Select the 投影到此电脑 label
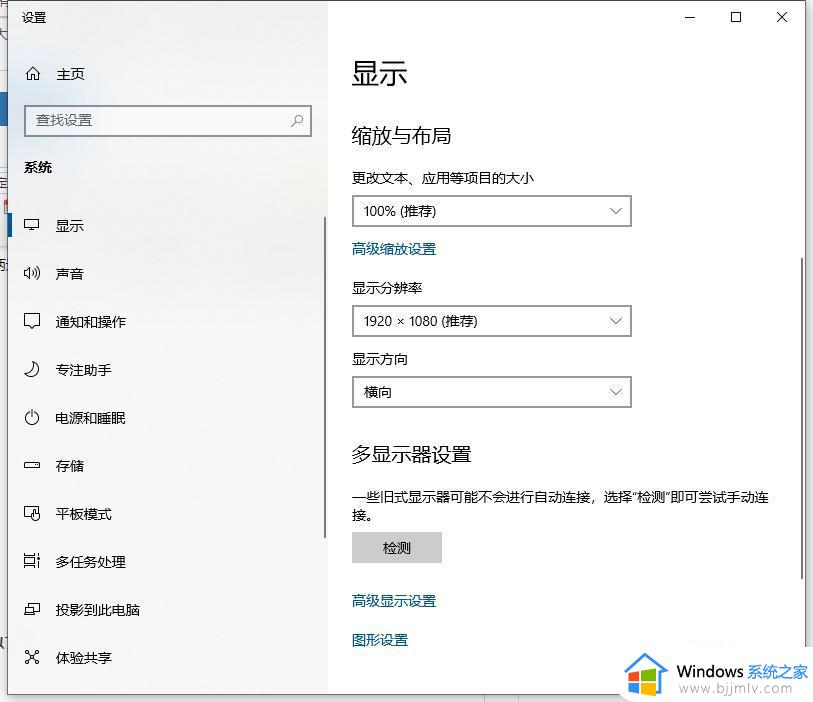The width and height of the screenshot is (813, 702). 97,610
